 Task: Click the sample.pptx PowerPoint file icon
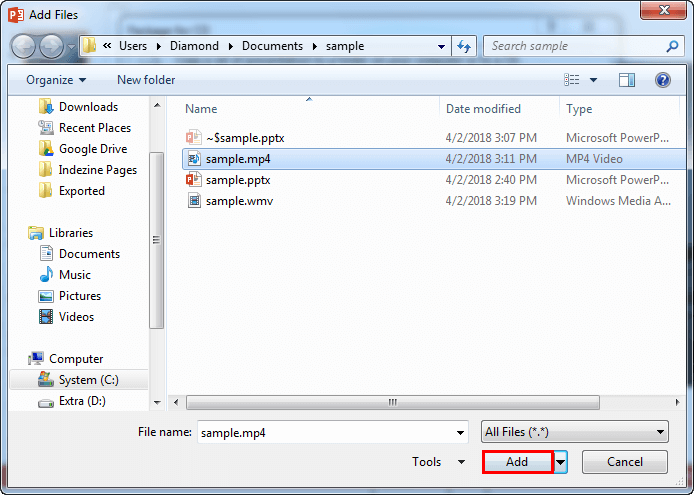pyautogui.click(x=194, y=180)
